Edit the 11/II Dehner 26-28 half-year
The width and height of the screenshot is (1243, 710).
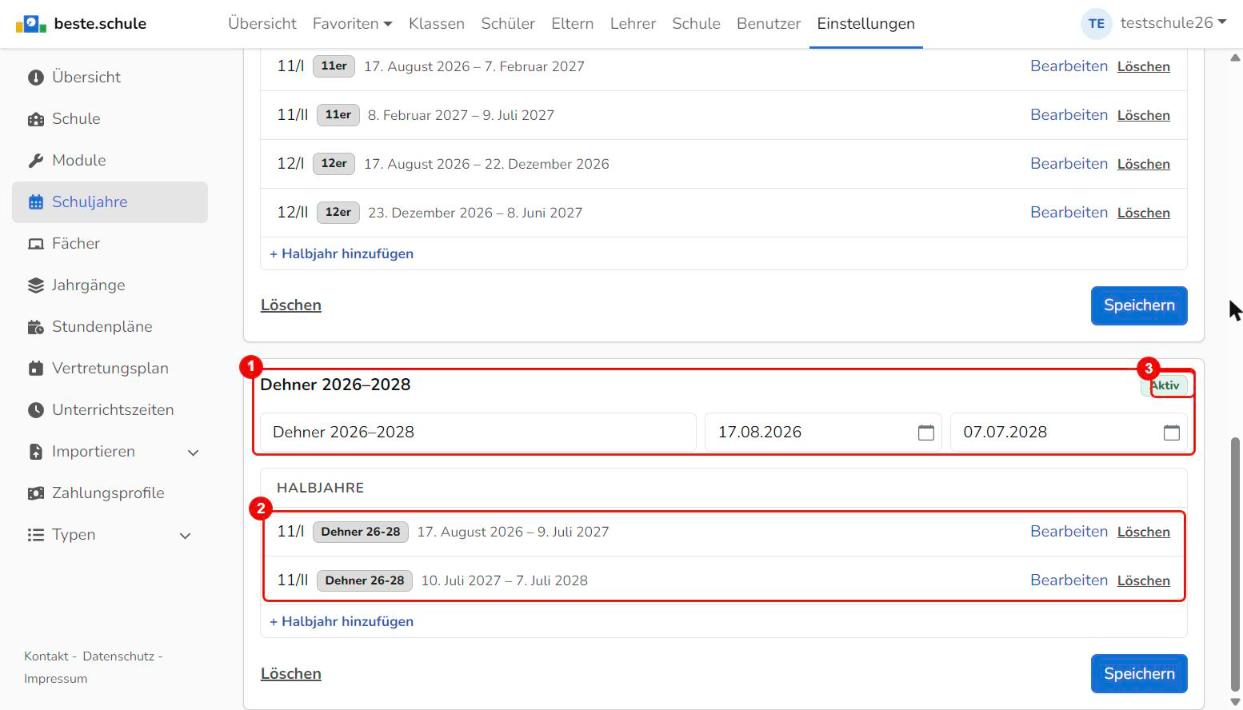pyautogui.click(x=1069, y=580)
